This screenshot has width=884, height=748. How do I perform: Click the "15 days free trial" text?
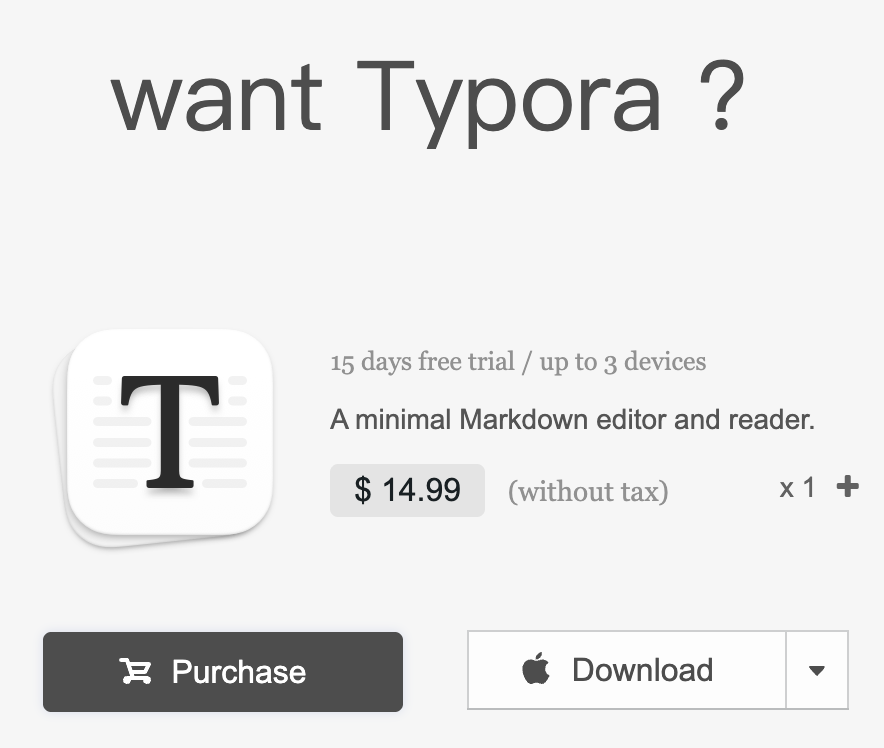coord(421,362)
